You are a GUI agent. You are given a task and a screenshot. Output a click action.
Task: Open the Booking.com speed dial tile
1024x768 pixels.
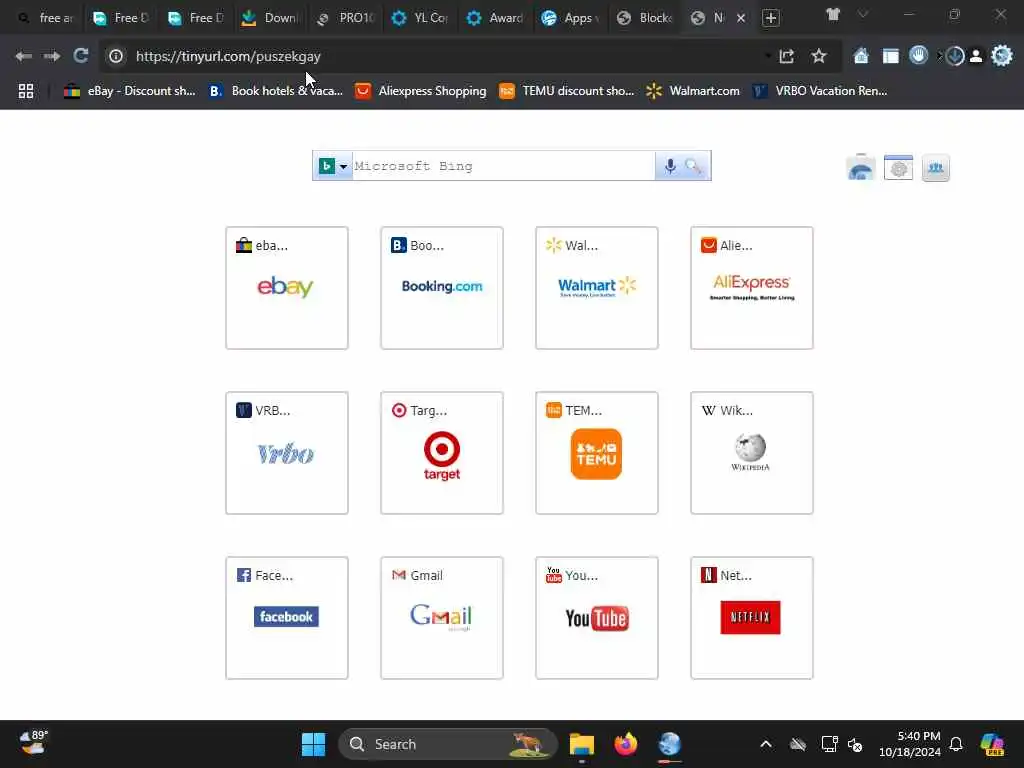coord(442,288)
